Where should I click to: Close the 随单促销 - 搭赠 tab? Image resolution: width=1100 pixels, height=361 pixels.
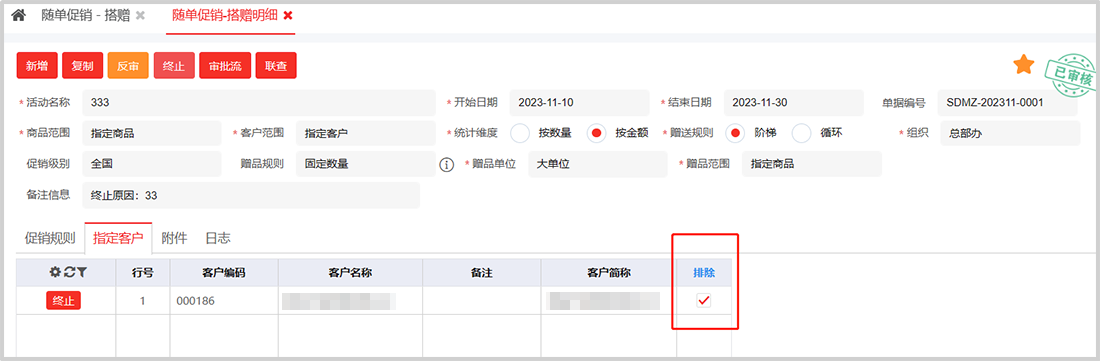click(x=140, y=15)
